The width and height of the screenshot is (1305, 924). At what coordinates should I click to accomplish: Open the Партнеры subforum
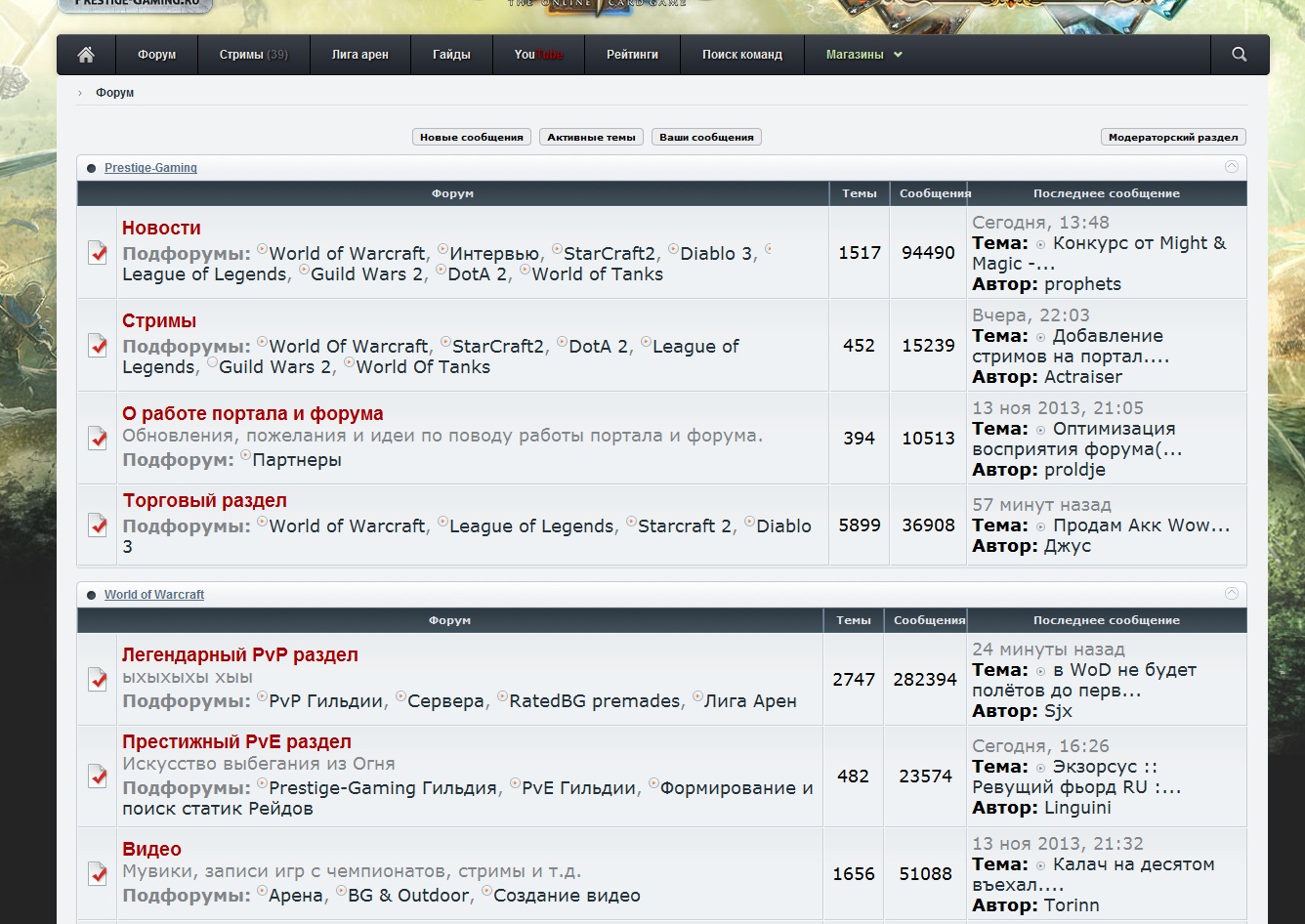click(x=297, y=460)
